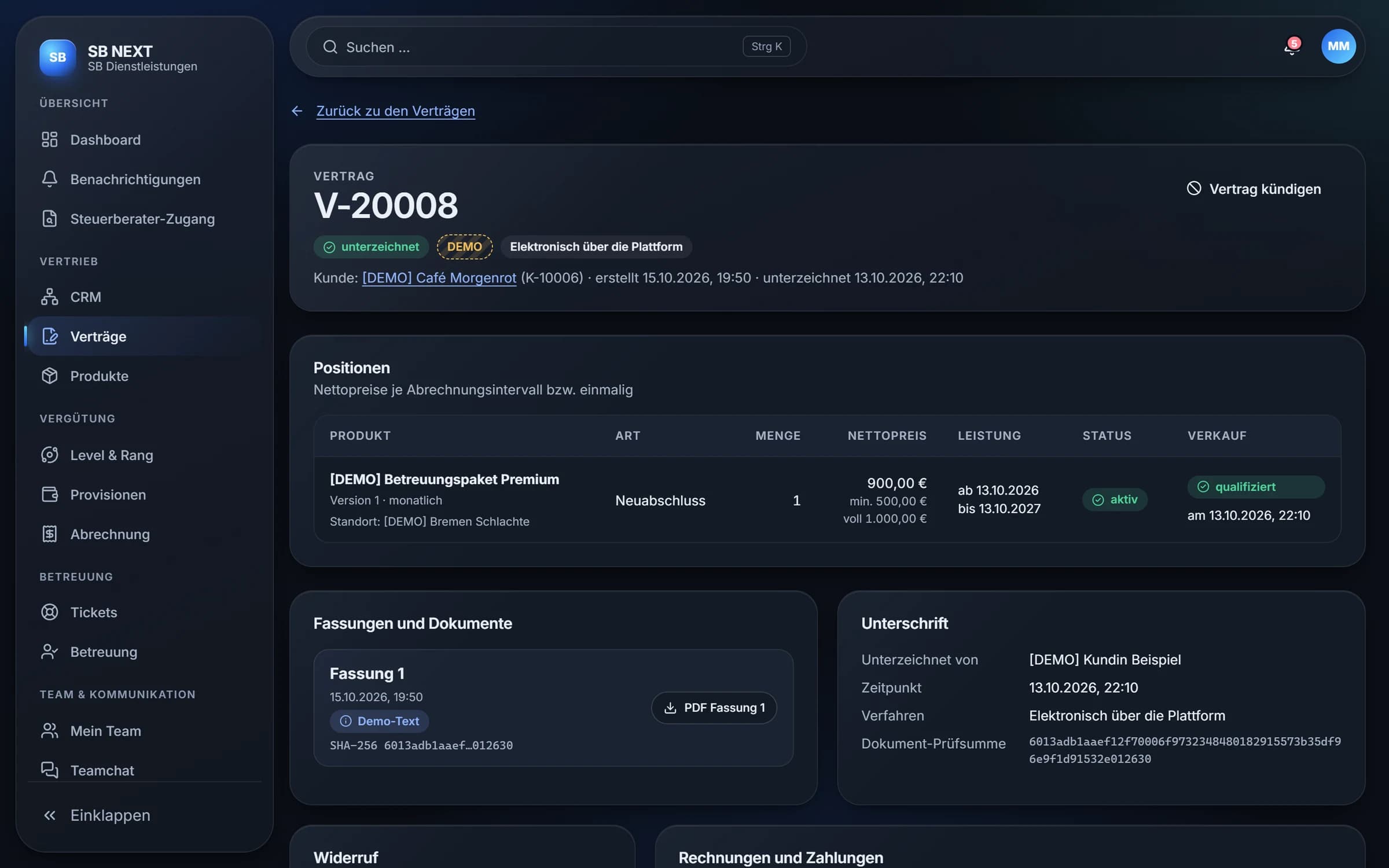Click the 900,00 € net price
Viewport: 1389px width, 868px height.
point(896,483)
